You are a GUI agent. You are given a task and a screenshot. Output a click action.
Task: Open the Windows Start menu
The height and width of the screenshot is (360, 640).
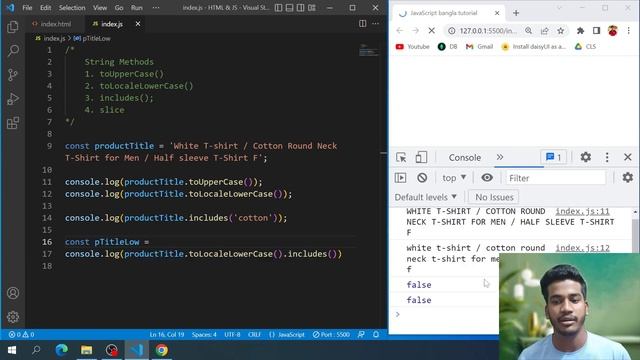[12, 350]
